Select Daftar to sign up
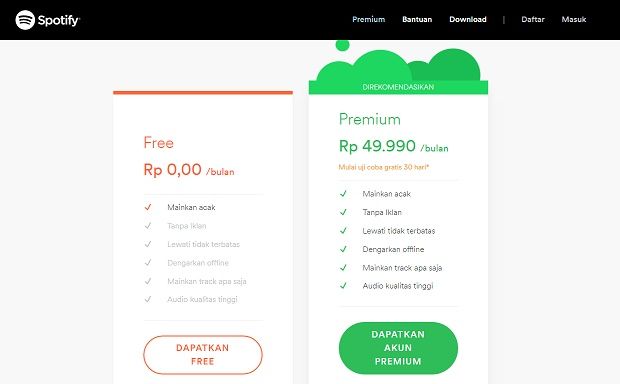 point(533,19)
